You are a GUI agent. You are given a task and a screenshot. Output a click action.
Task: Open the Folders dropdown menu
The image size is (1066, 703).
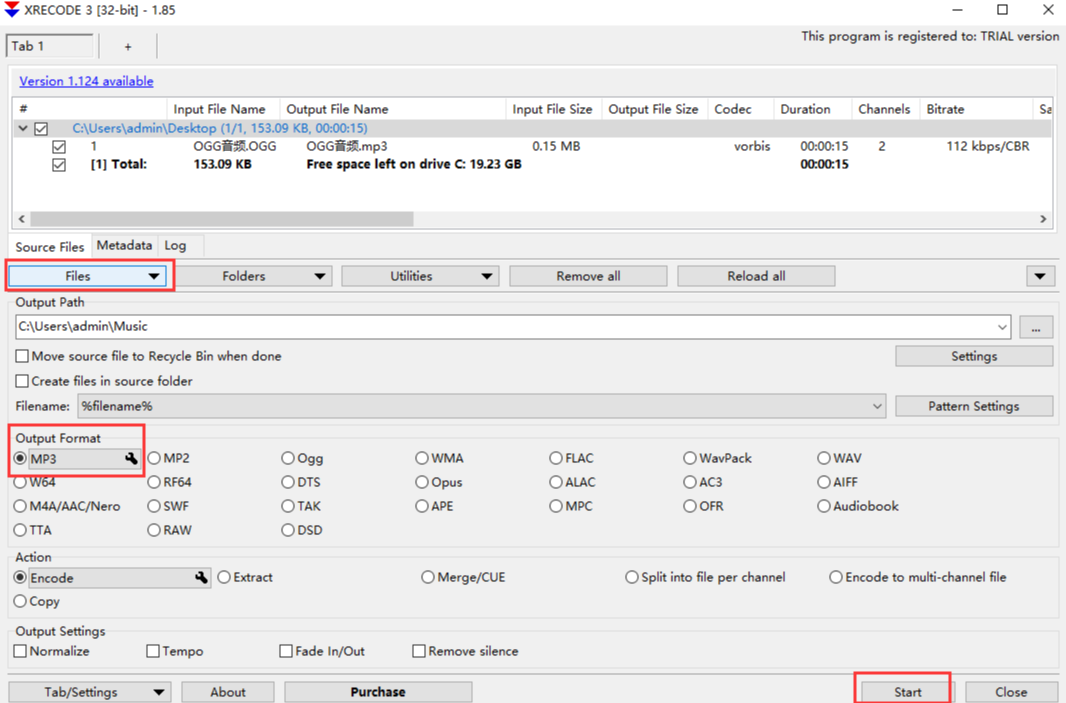254,276
